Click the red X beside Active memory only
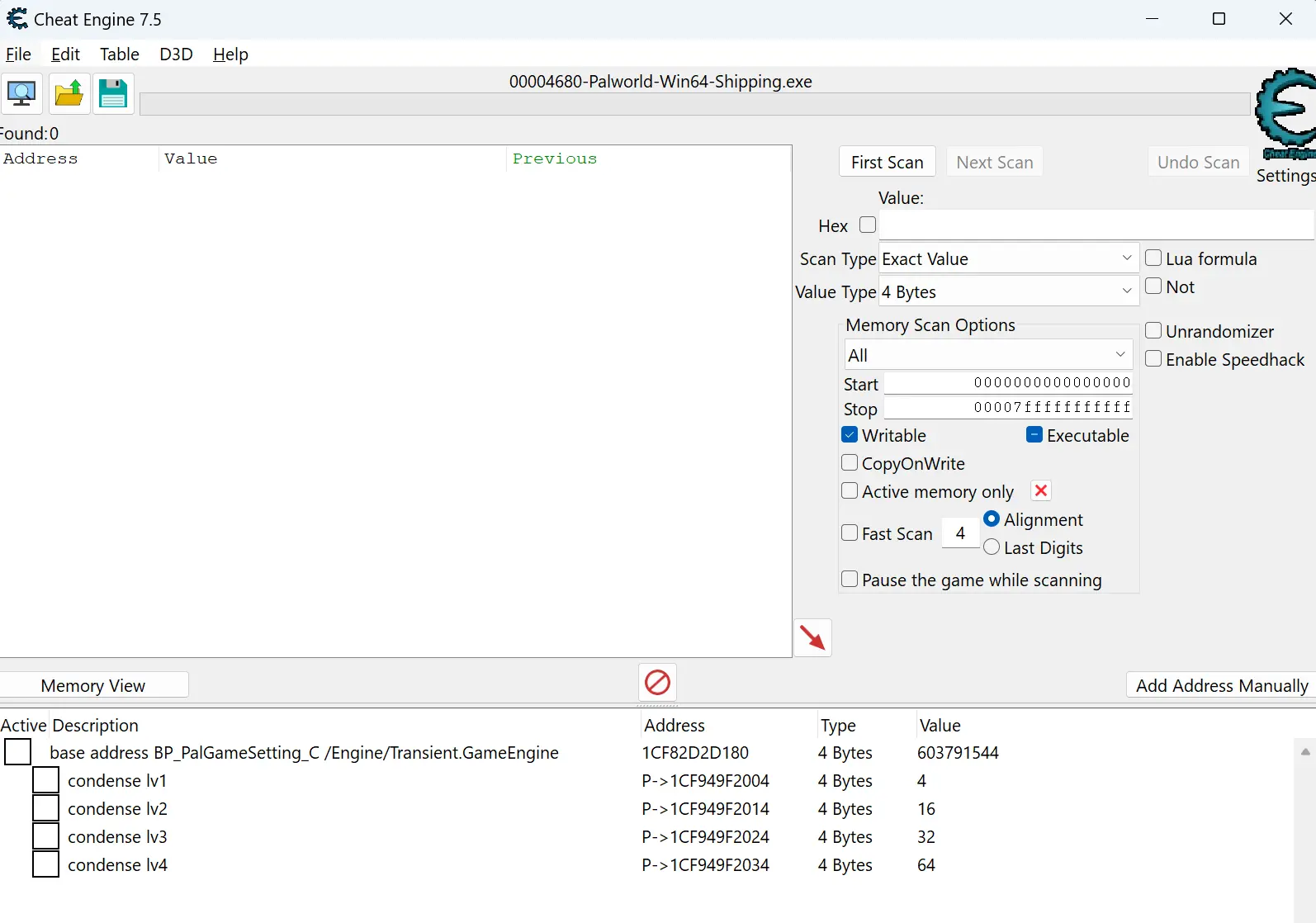 pos(1041,491)
